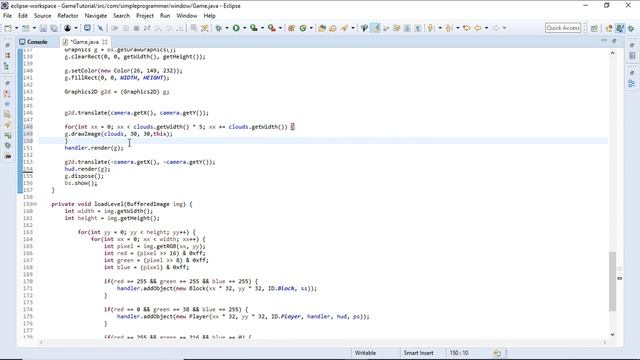The height and width of the screenshot is (360, 640).
Task: Click the Open Console monitor icon in toolbar
Action: pos(87,28)
